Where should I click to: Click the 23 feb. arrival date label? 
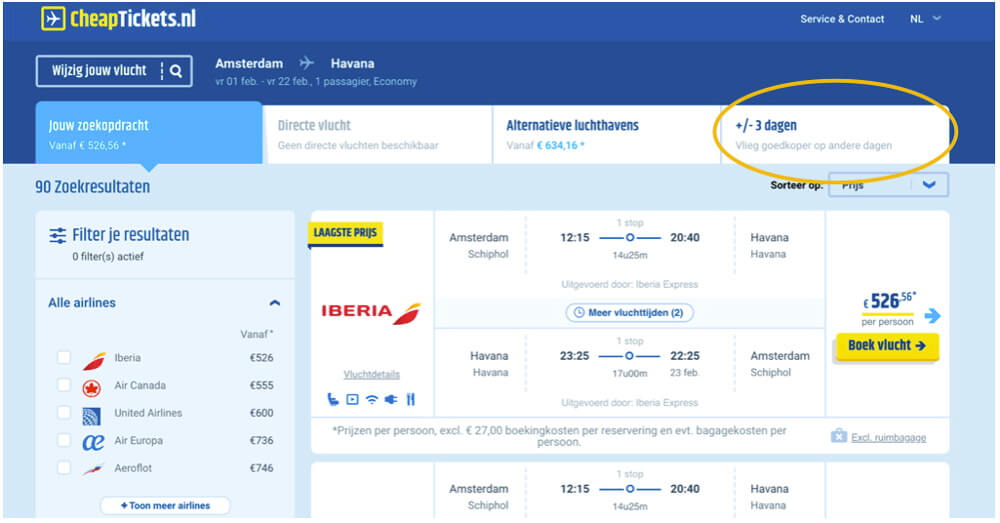[x=685, y=372]
